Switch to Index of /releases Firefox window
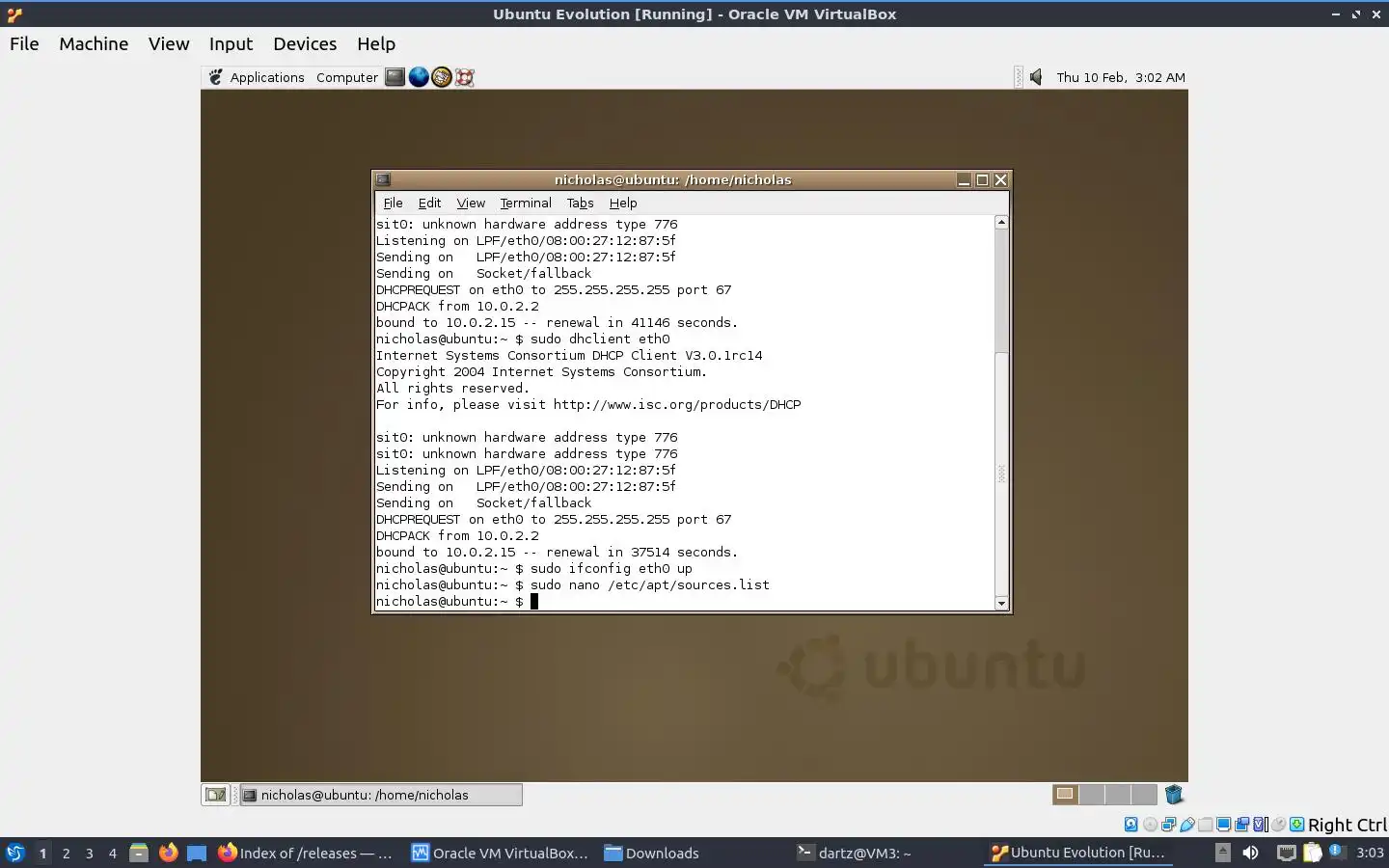 click(306, 853)
